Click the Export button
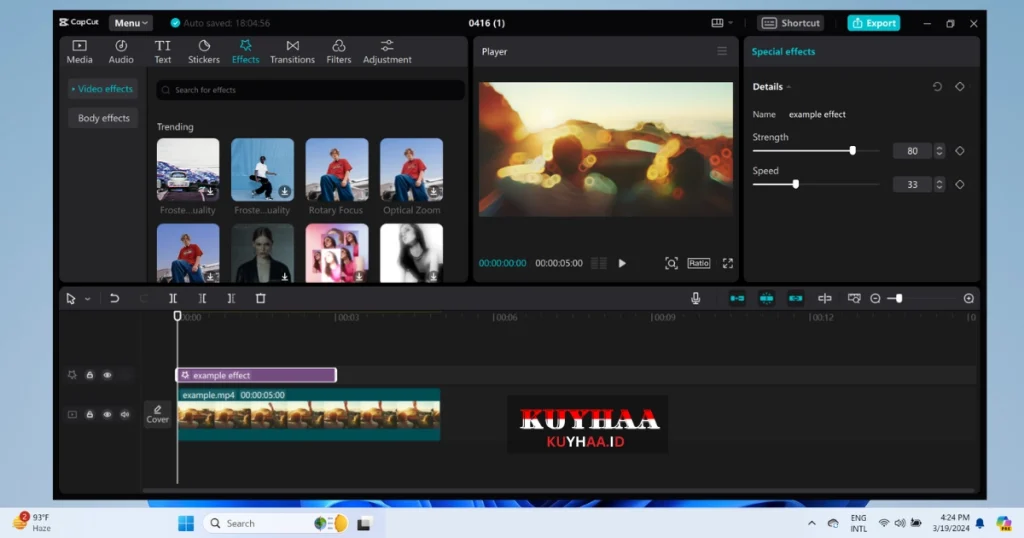Image resolution: width=1024 pixels, height=538 pixels. 873,23
